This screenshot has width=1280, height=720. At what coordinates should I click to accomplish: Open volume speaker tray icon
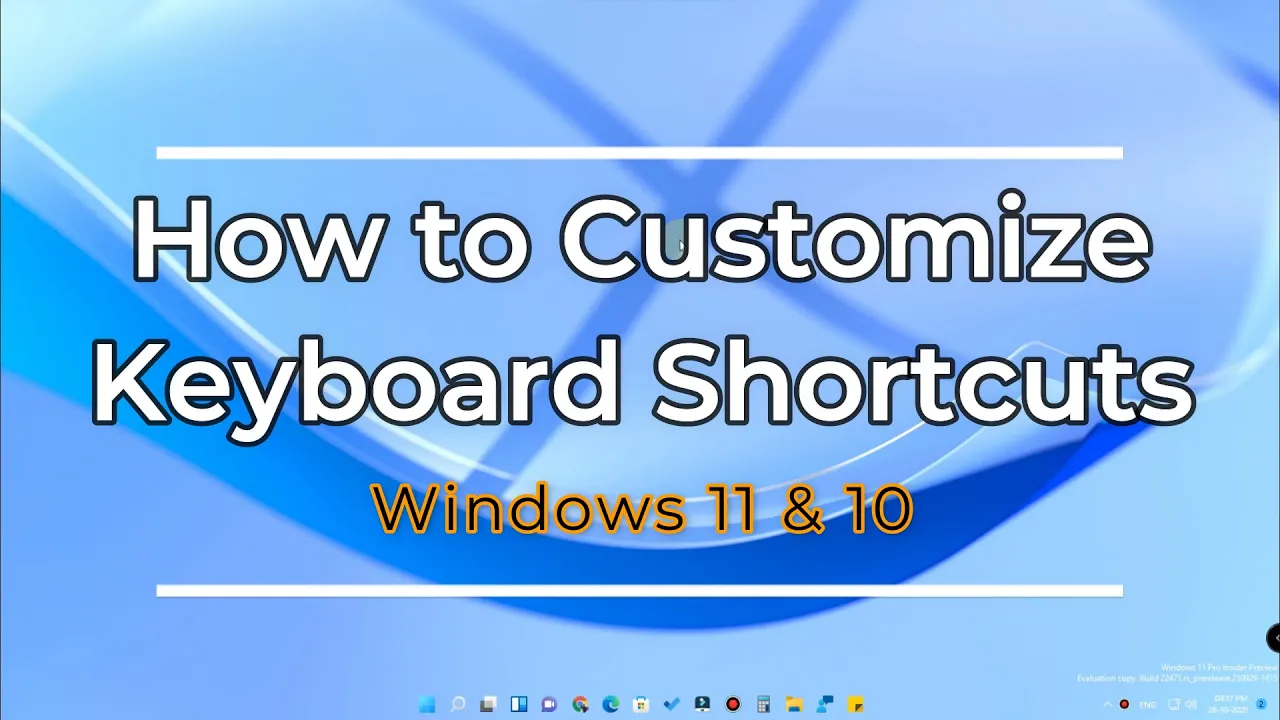(x=1191, y=704)
